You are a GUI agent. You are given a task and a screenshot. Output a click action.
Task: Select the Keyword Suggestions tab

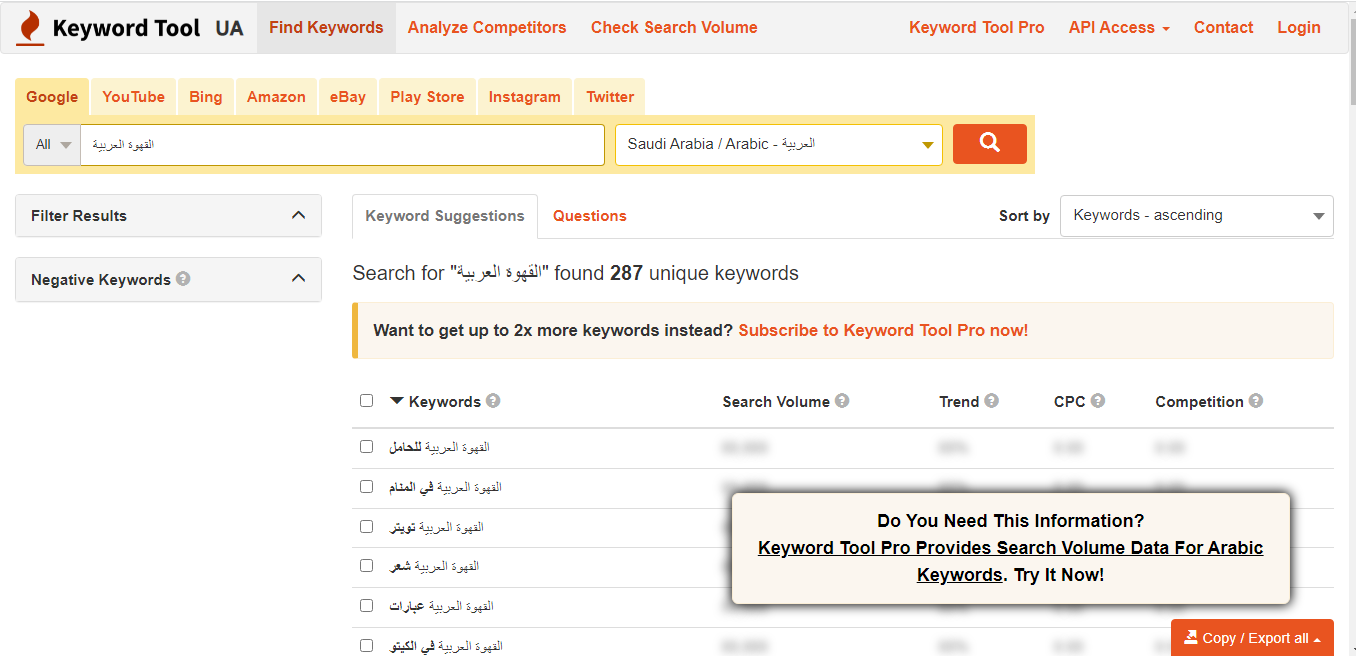coord(445,216)
